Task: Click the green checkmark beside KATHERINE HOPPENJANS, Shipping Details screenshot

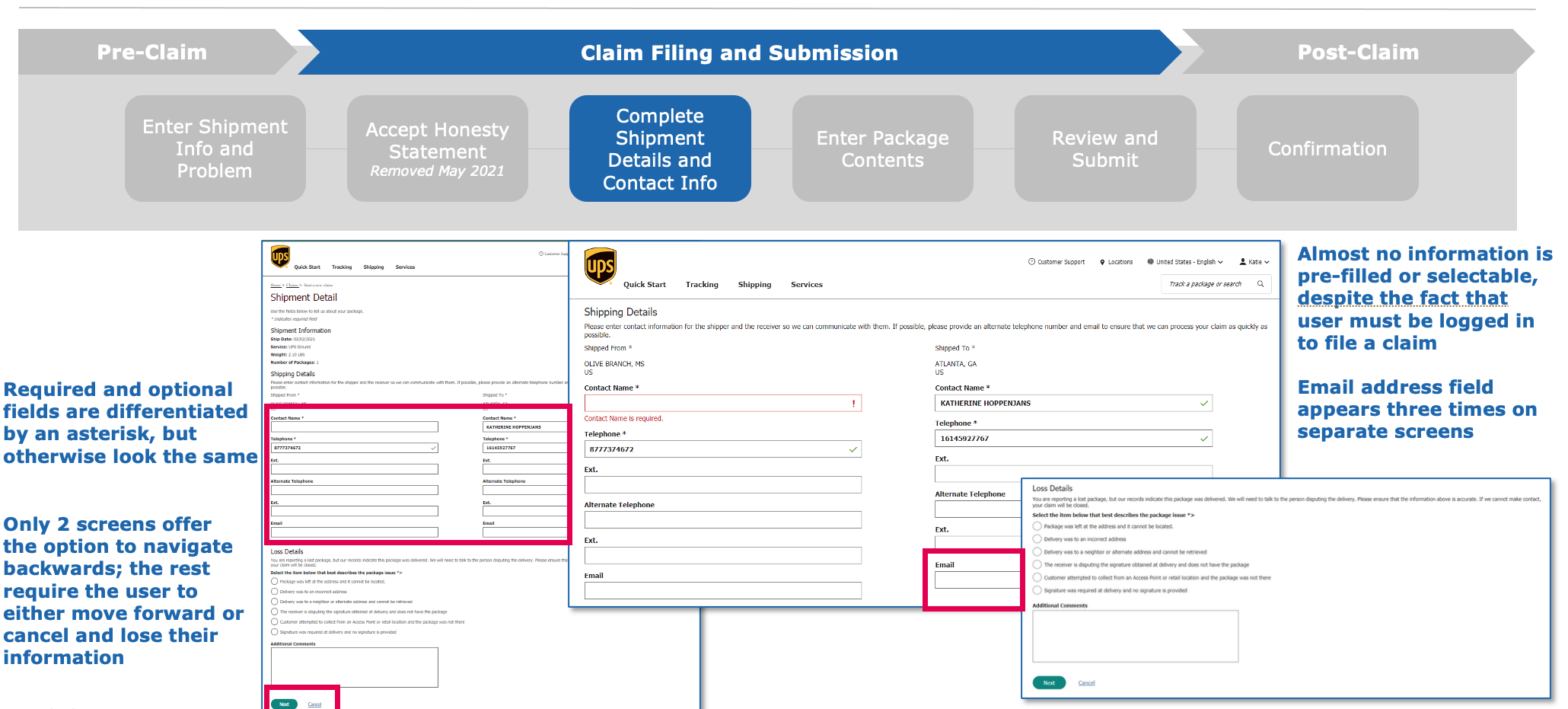Action: point(1204,404)
